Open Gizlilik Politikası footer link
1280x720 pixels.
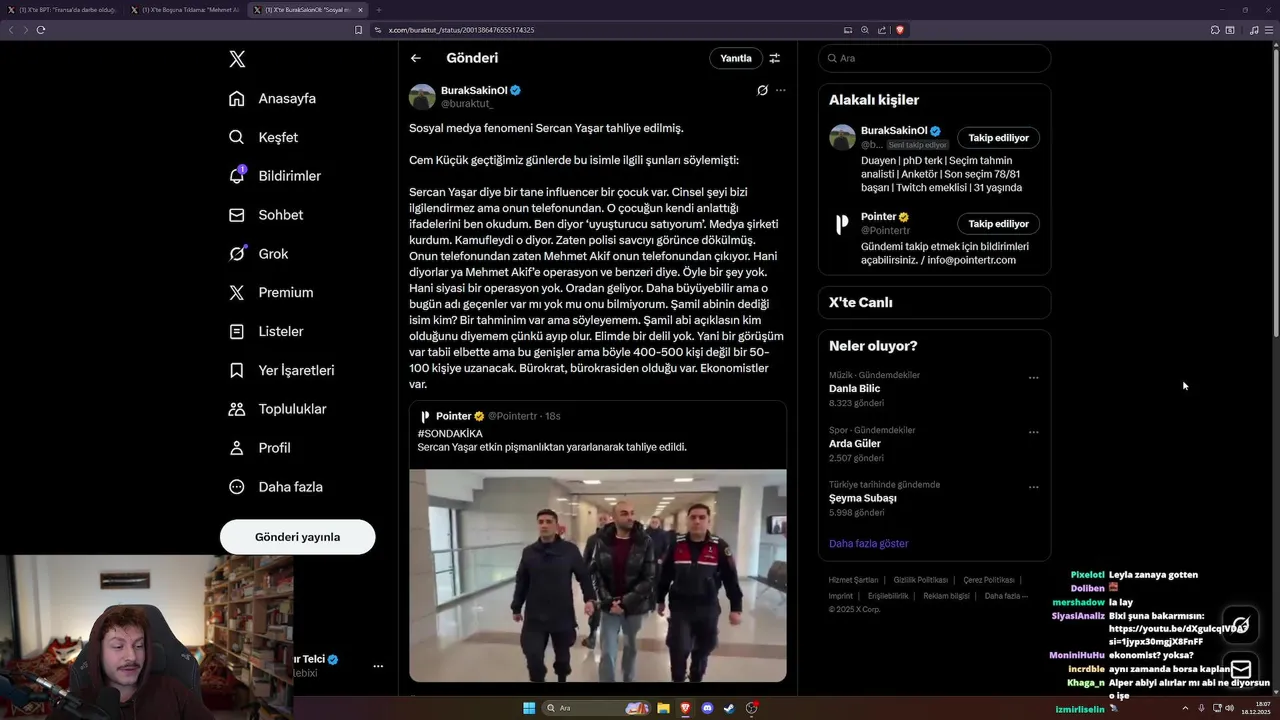point(920,580)
